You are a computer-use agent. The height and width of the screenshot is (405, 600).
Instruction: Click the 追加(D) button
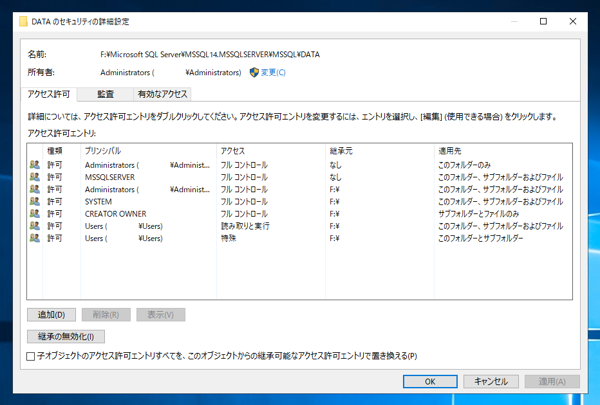51,315
